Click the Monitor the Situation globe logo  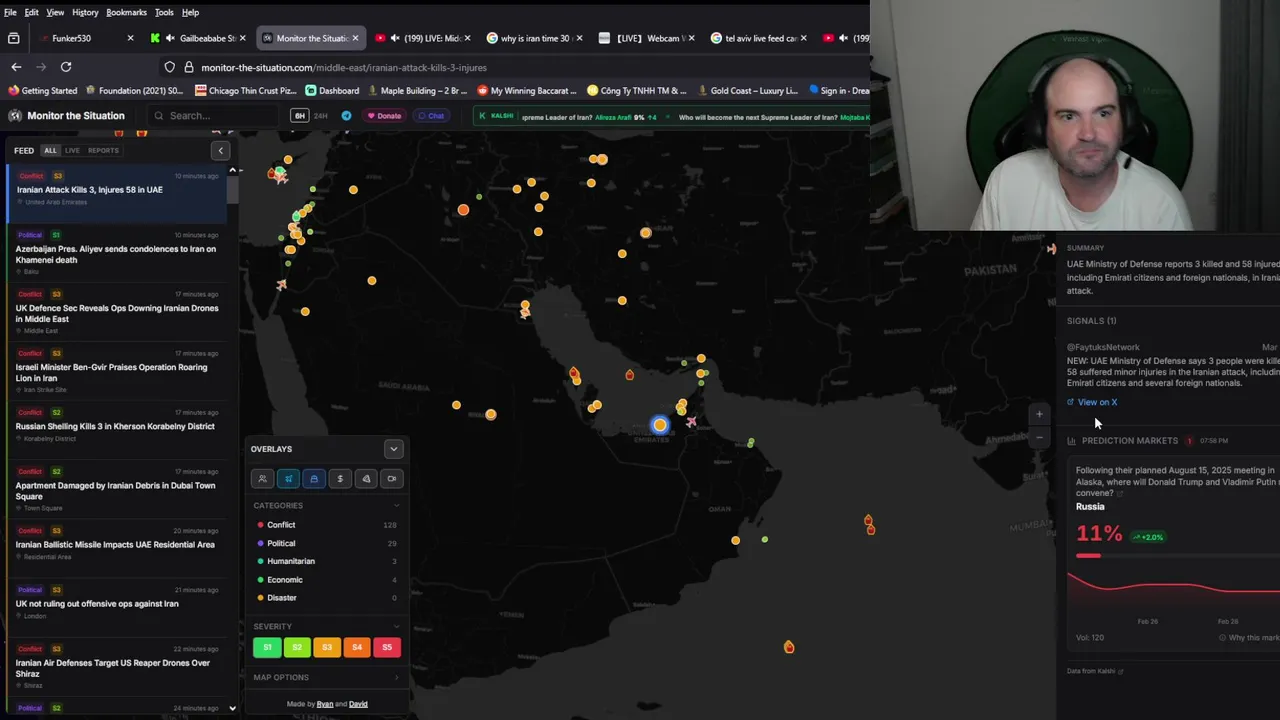point(15,116)
